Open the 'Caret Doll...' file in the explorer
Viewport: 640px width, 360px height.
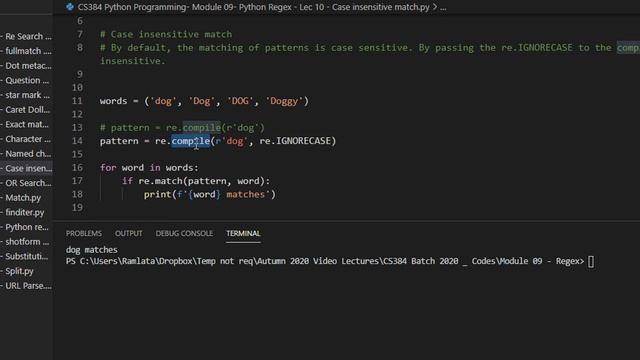26,110
